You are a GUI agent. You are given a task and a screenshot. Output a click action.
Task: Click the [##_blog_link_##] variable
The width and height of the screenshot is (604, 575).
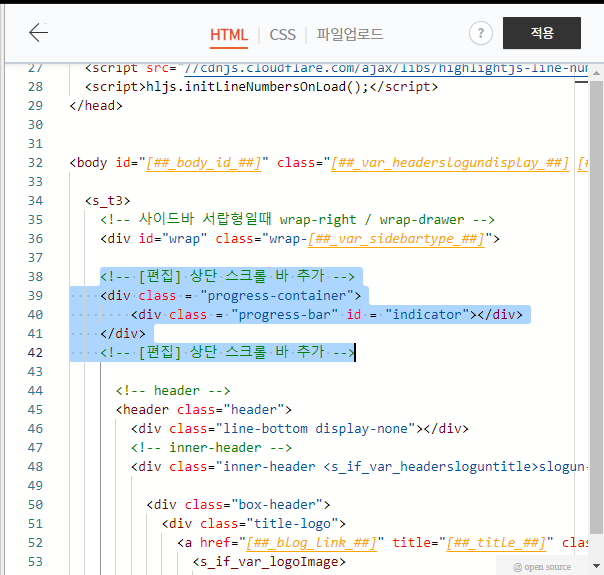pos(311,543)
